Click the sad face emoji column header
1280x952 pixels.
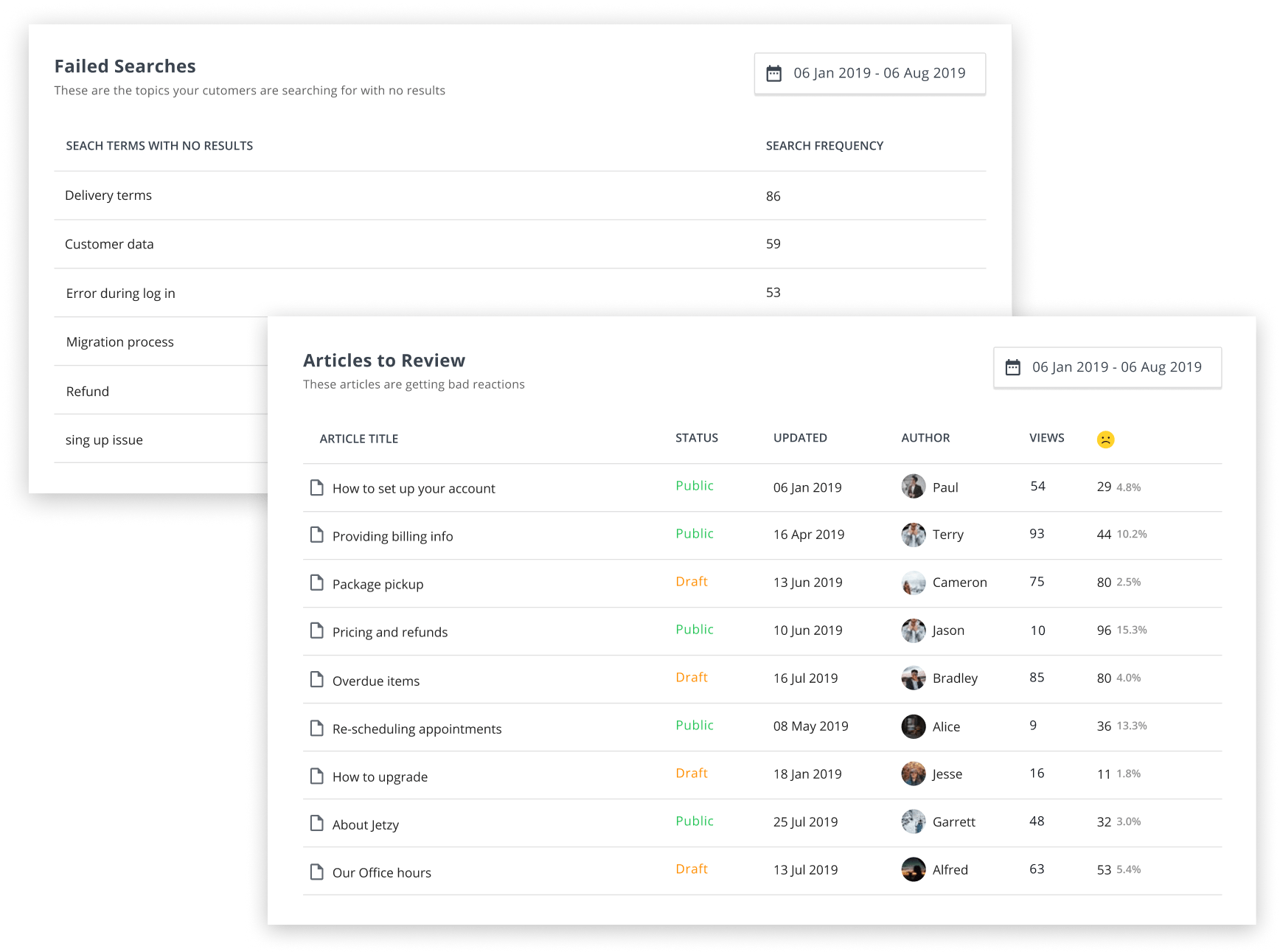1106,438
